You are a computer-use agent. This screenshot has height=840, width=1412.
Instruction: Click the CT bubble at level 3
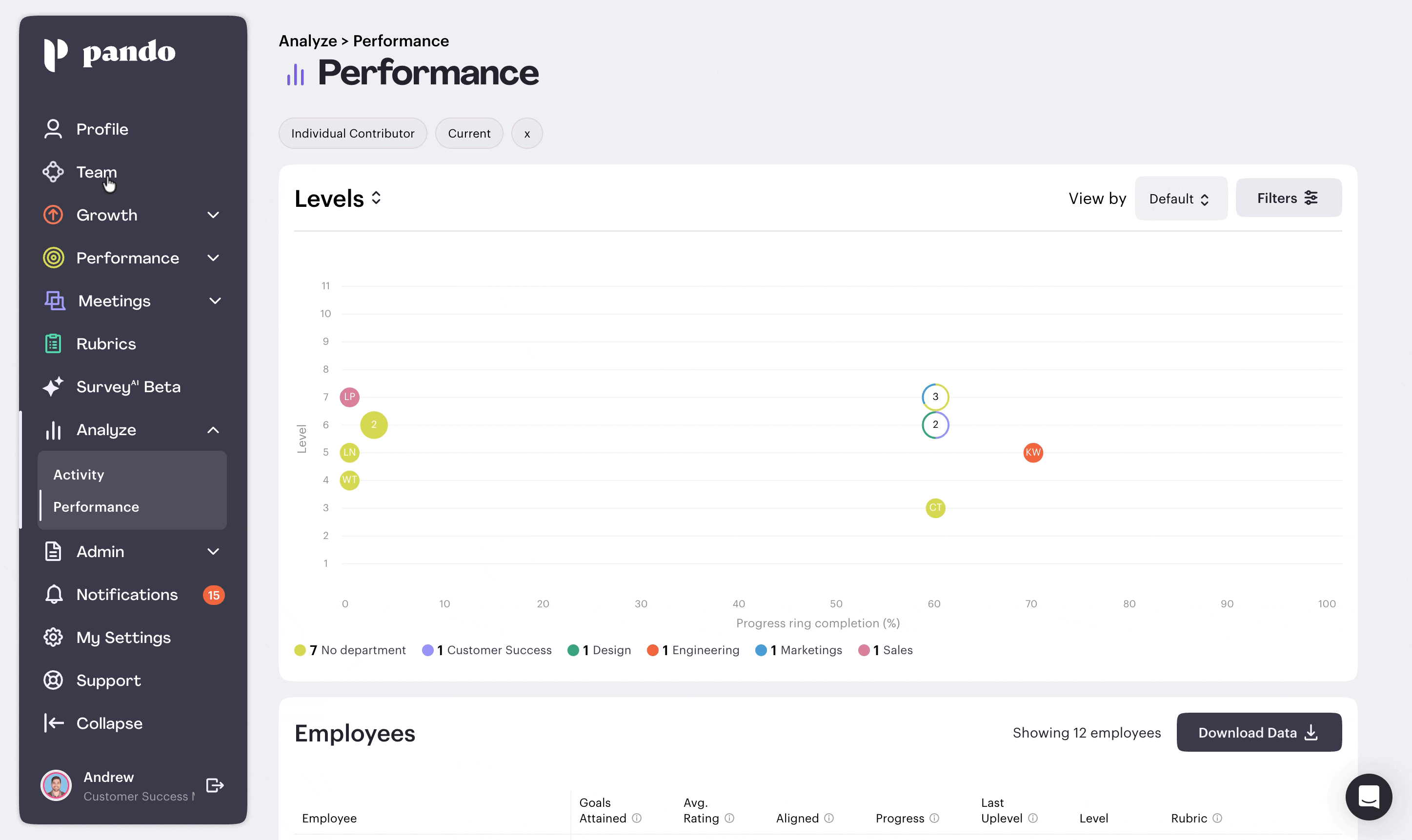(x=935, y=508)
